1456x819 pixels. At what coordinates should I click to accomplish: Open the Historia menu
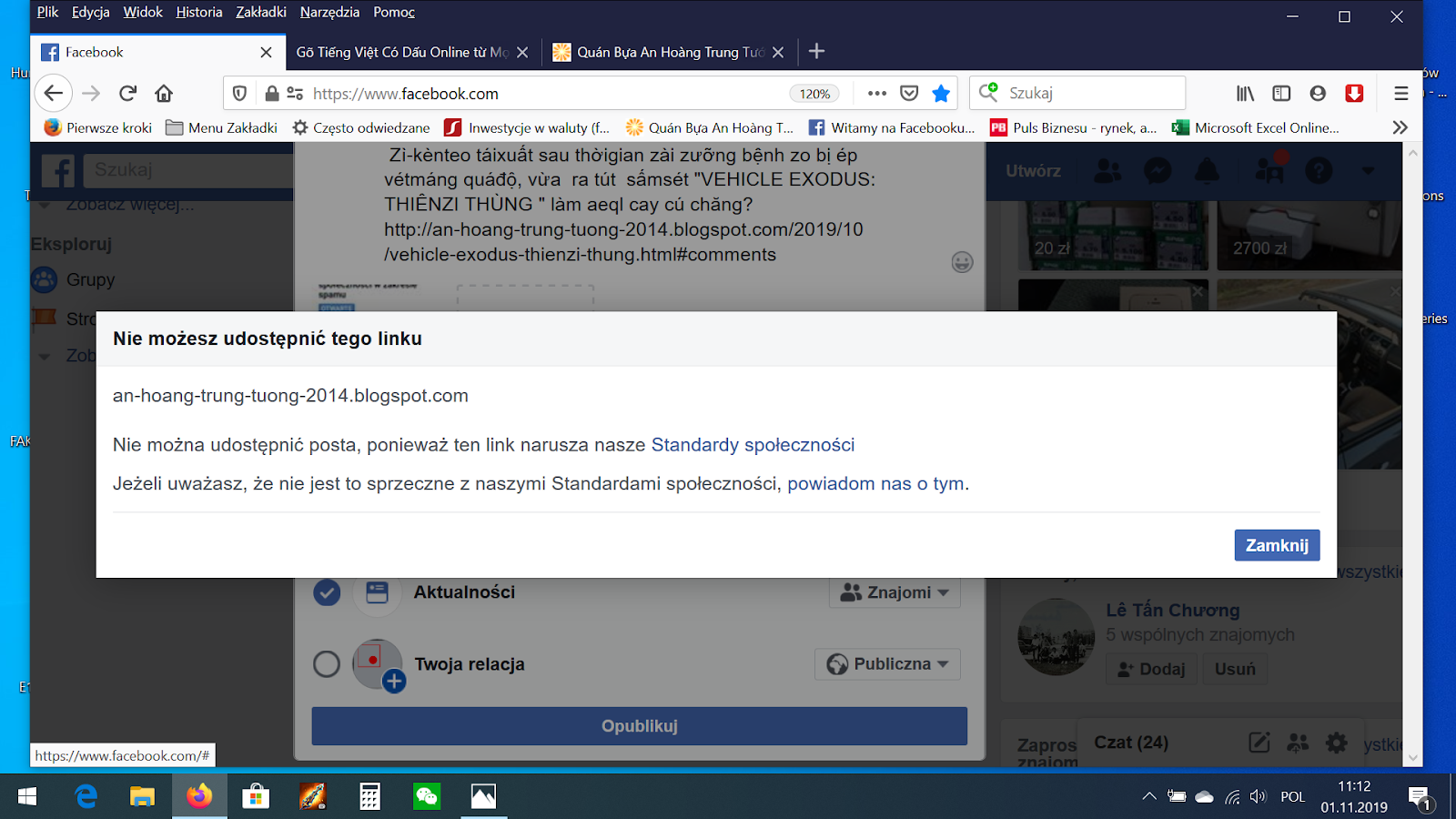tap(199, 12)
